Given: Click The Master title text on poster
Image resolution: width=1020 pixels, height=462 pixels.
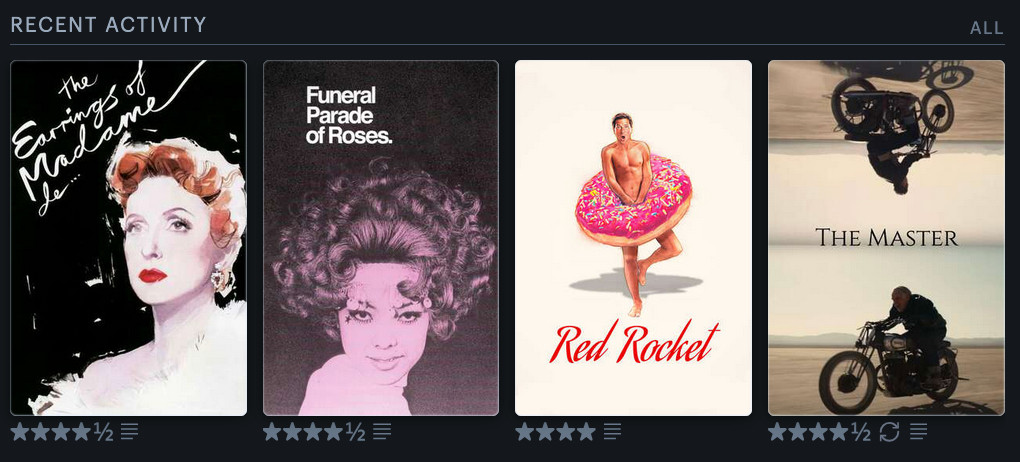Looking at the screenshot, I should click(887, 237).
